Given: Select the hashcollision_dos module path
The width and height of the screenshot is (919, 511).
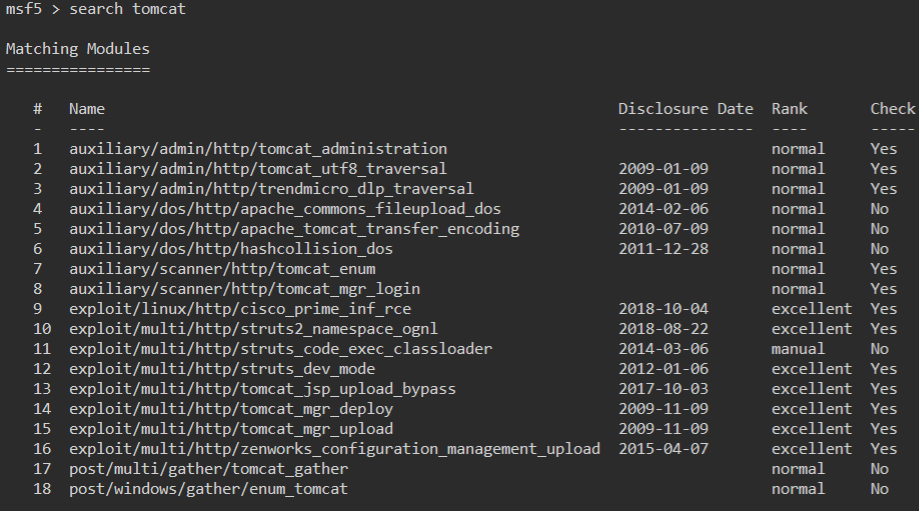Looking at the screenshot, I should tap(231, 249).
